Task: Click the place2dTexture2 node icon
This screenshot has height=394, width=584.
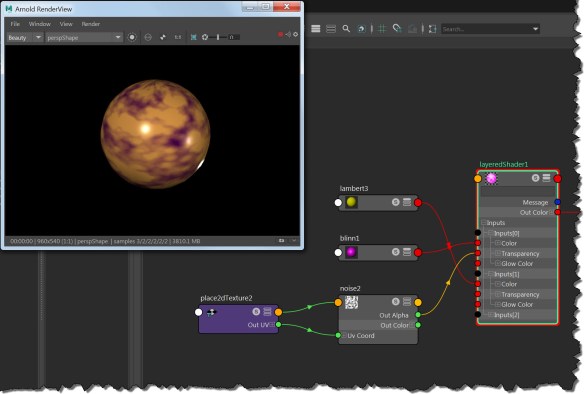Action: [x=212, y=312]
